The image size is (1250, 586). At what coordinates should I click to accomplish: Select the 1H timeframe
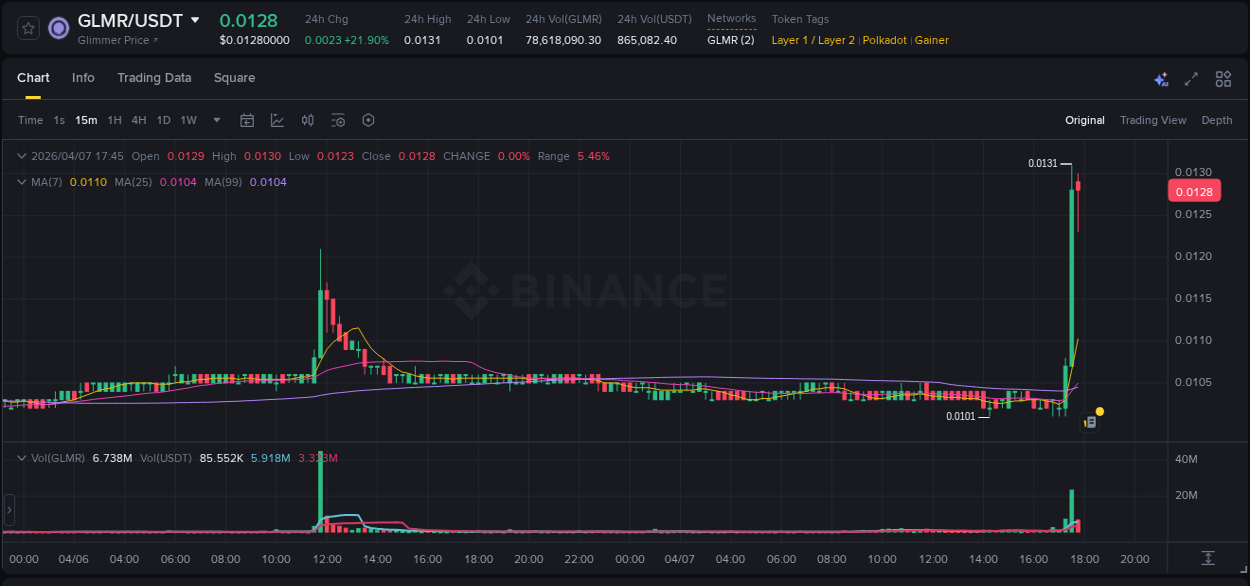click(113, 120)
